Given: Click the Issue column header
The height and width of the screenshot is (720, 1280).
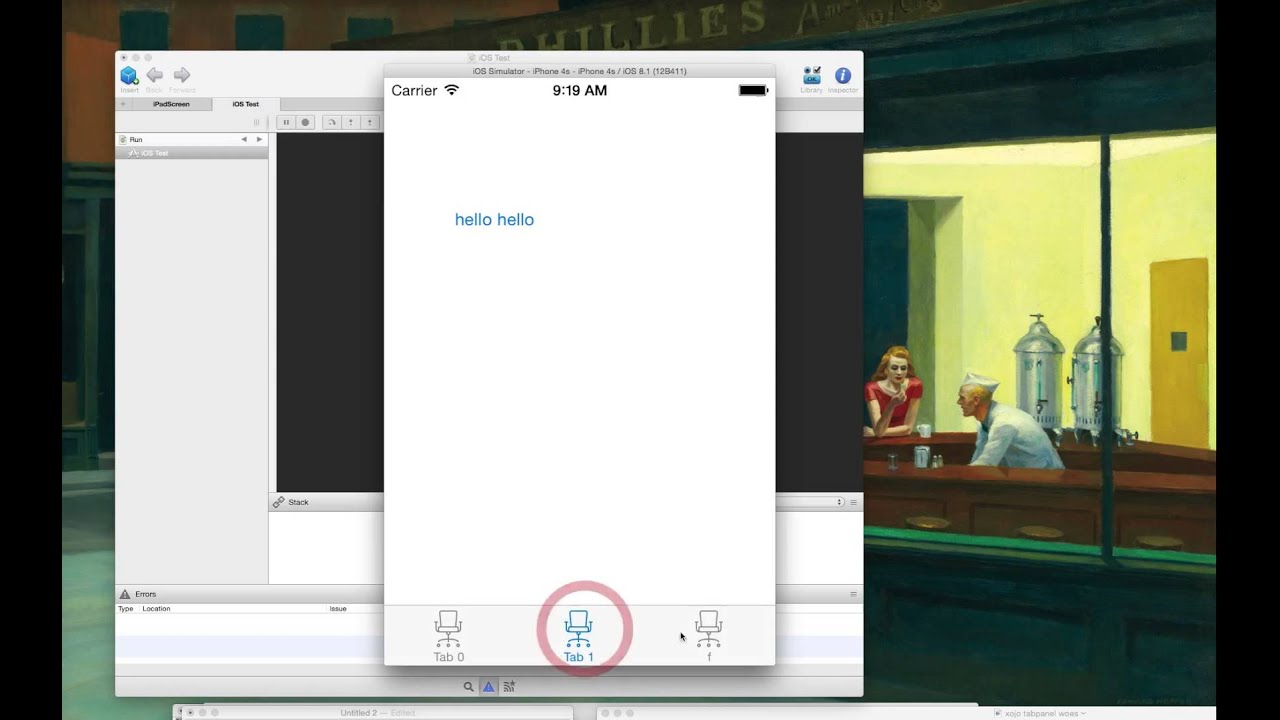Looking at the screenshot, I should click(338, 609).
